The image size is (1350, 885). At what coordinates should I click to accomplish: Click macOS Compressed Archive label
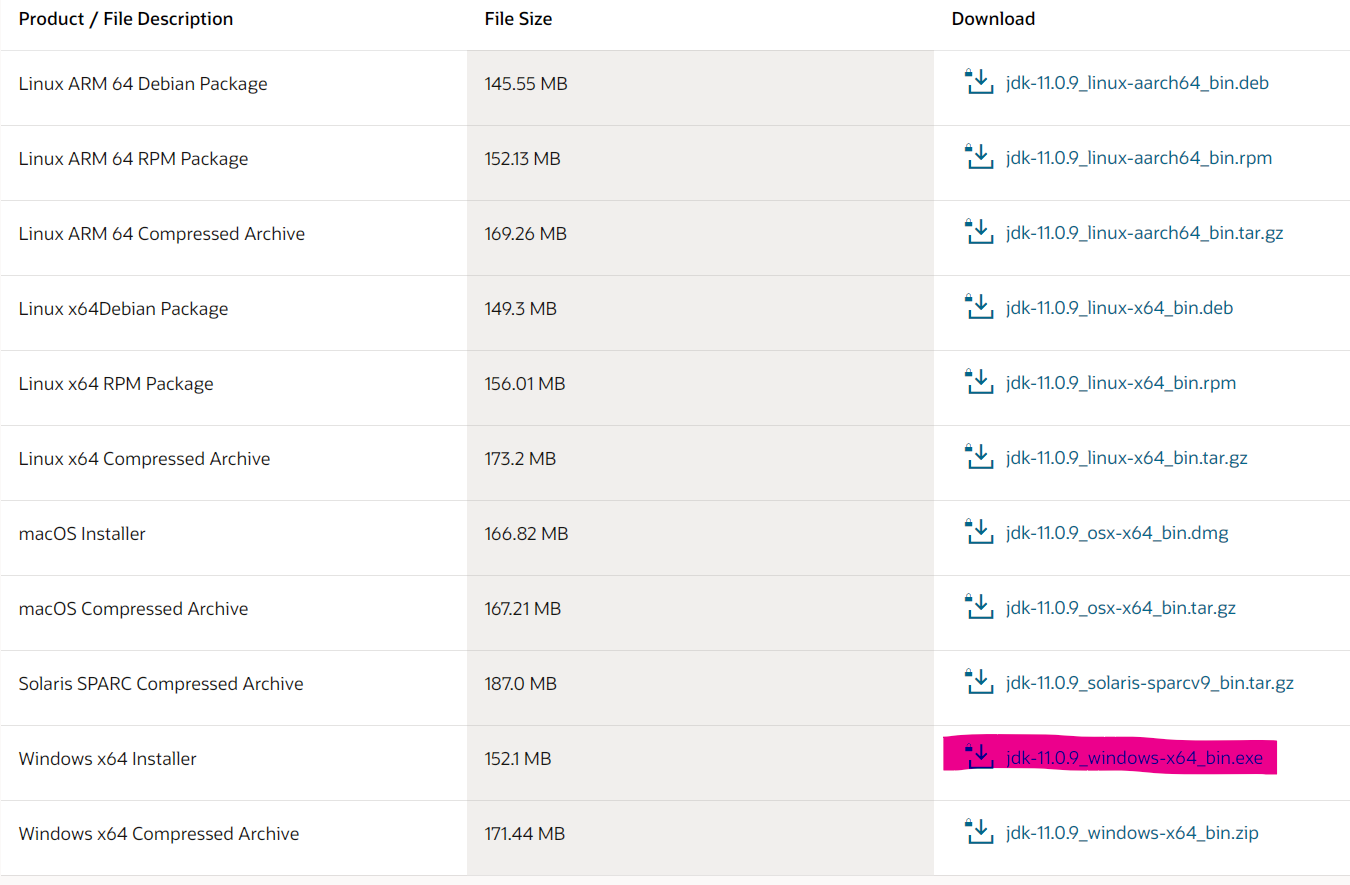tap(133, 609)
